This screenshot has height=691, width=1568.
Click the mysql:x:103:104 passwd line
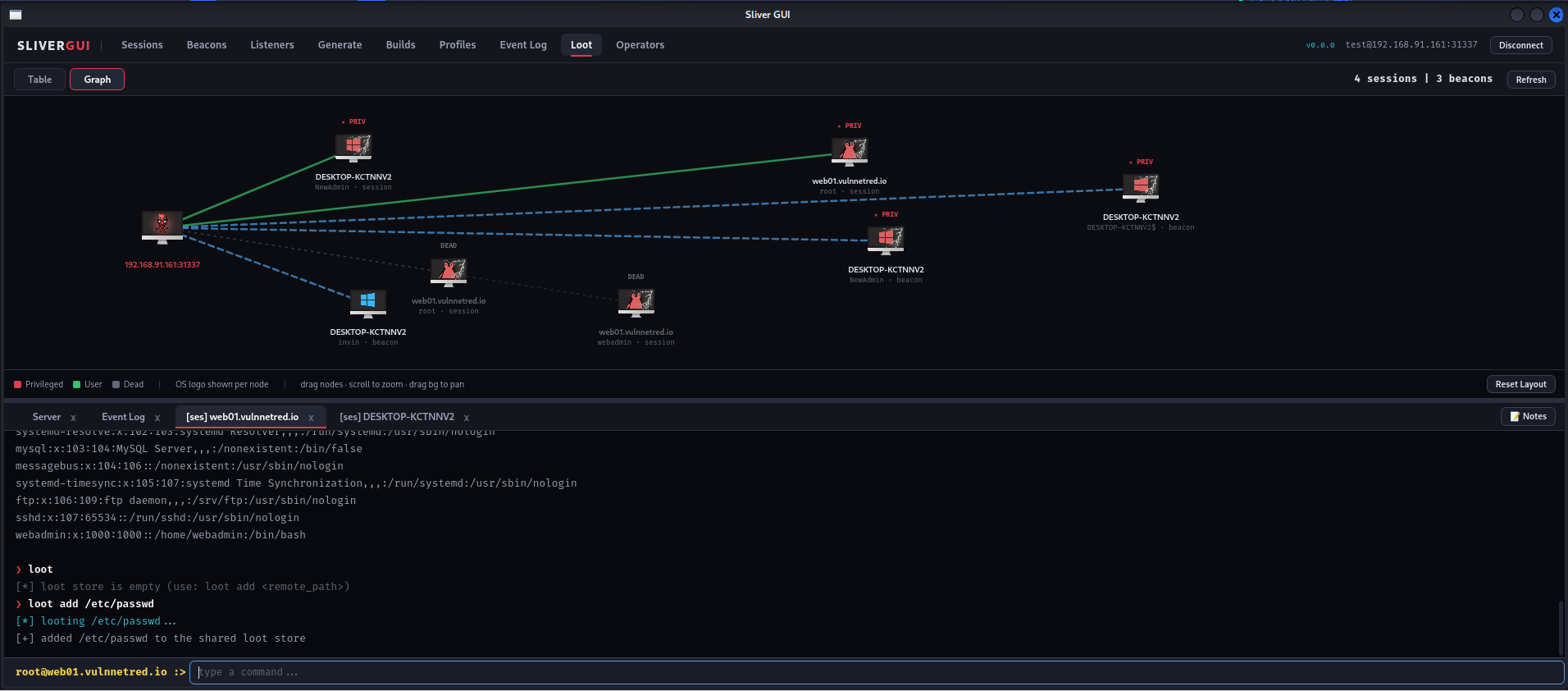click(x=189, y=449)
